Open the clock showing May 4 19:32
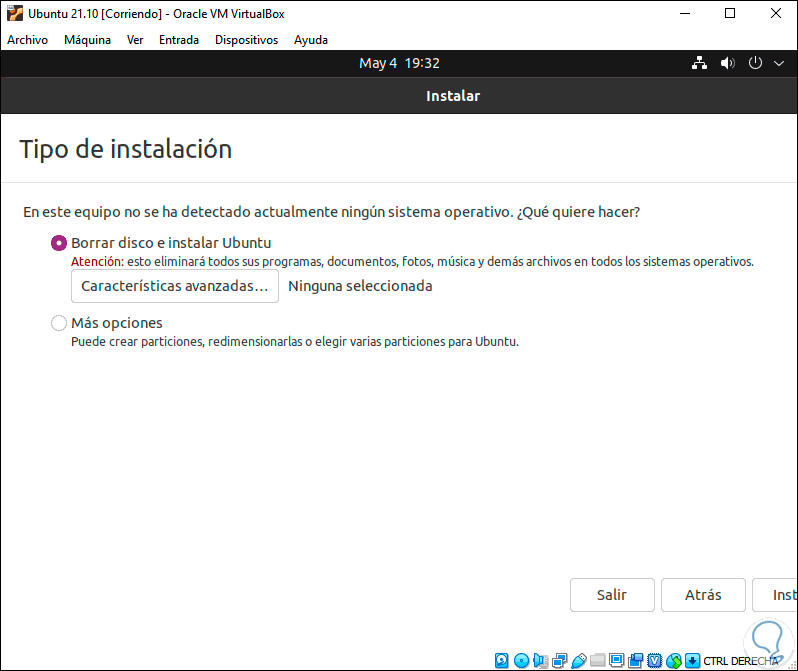798x671 pixels. click(x=400, y=63)
